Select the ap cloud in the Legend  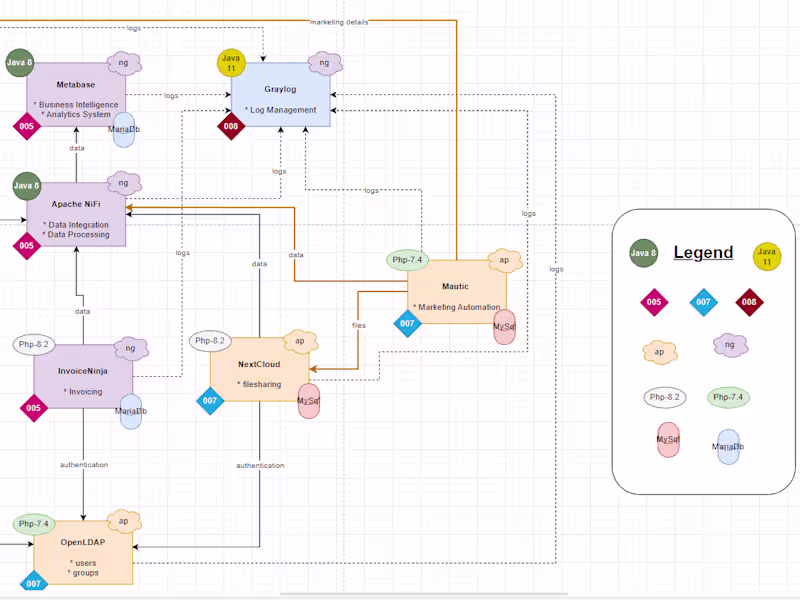tap(660, 353)
